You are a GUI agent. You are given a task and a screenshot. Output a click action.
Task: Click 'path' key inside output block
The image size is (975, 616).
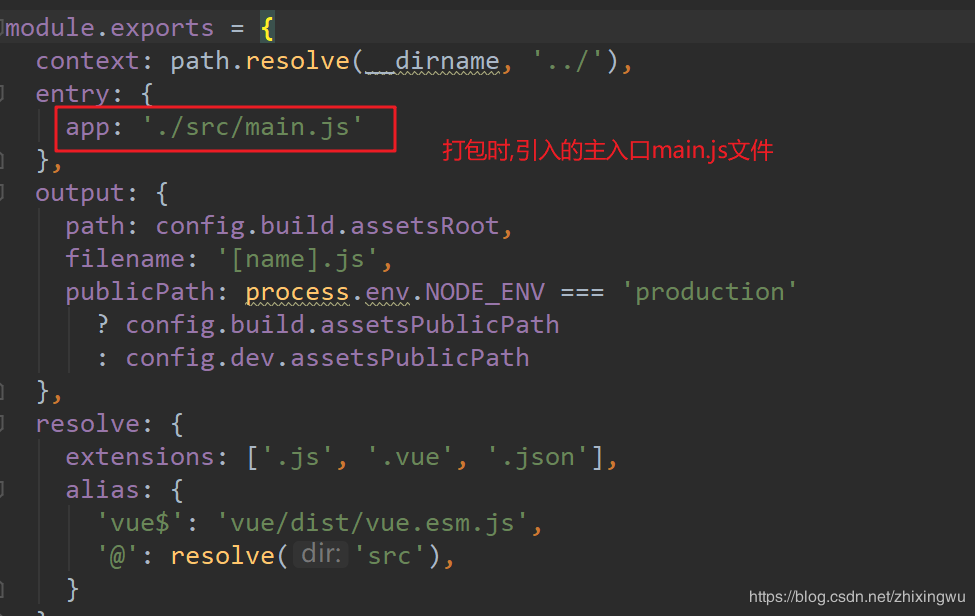95,226
